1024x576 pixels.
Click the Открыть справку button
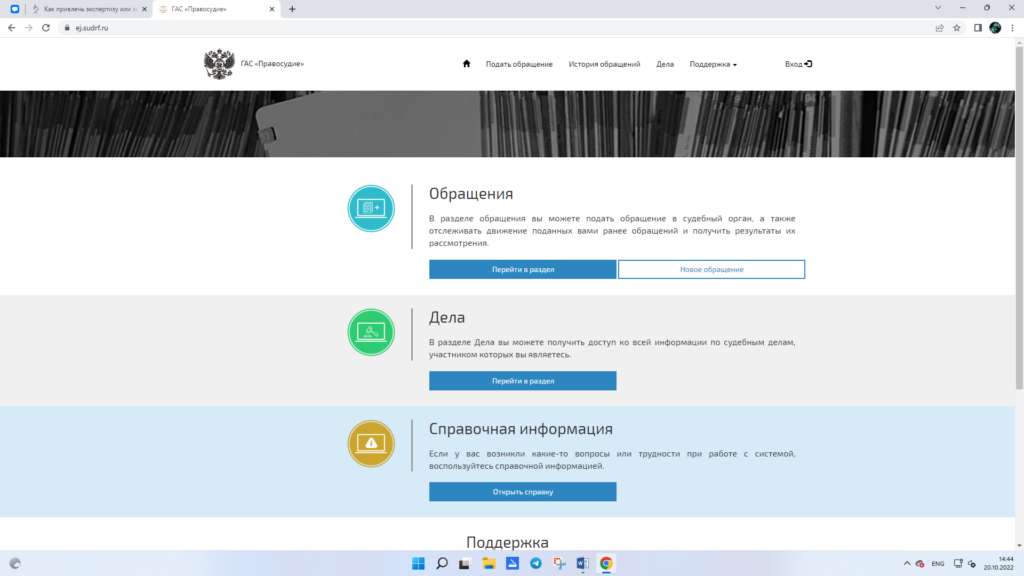[522, 492]
